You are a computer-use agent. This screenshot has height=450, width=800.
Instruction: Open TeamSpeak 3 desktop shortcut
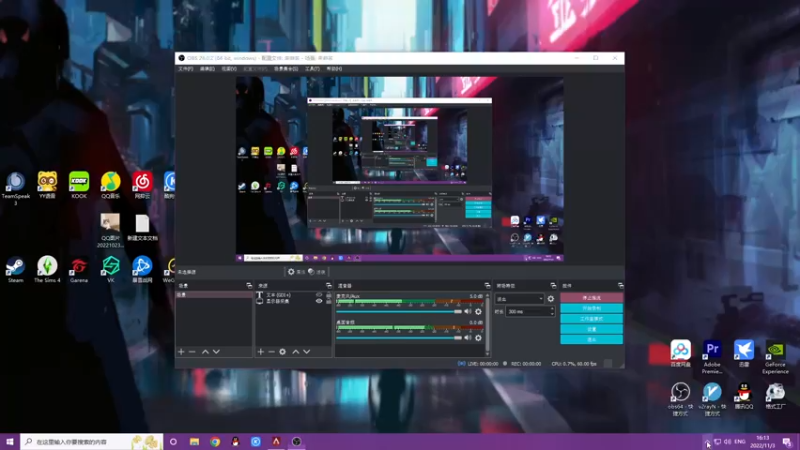coord(15,188)
